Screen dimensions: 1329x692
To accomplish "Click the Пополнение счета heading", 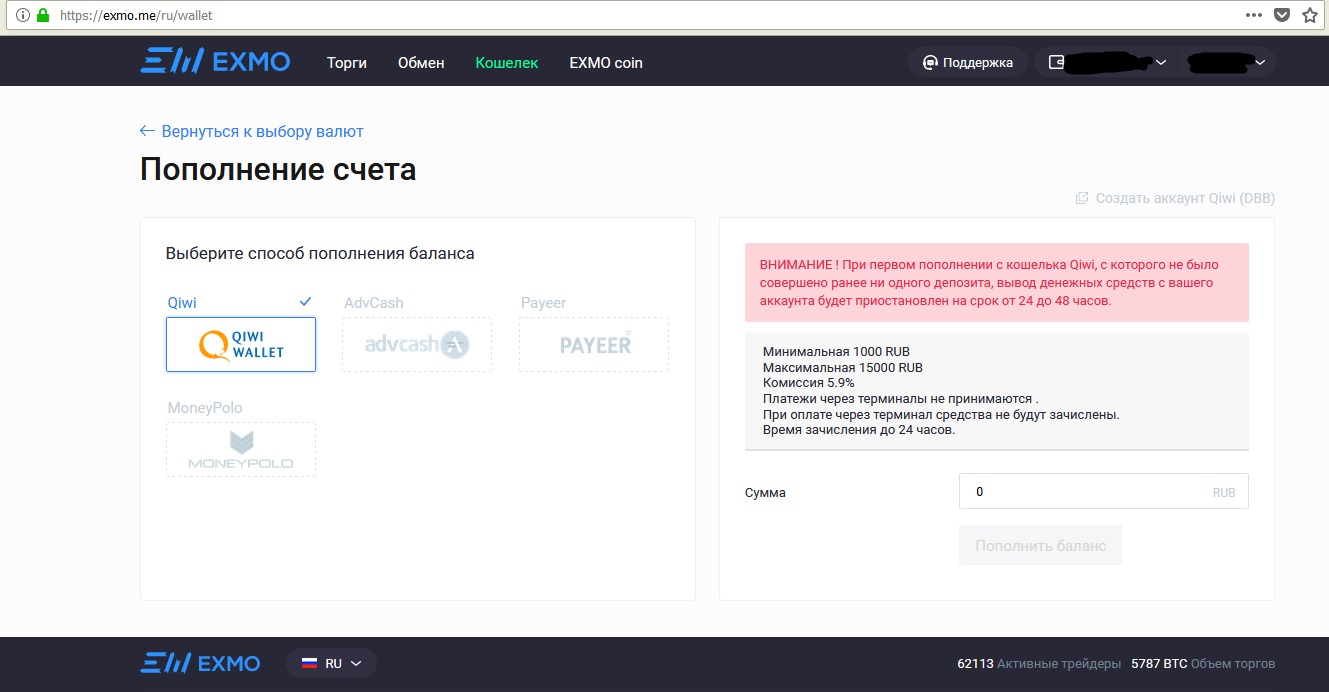I will tap(278, 169).
